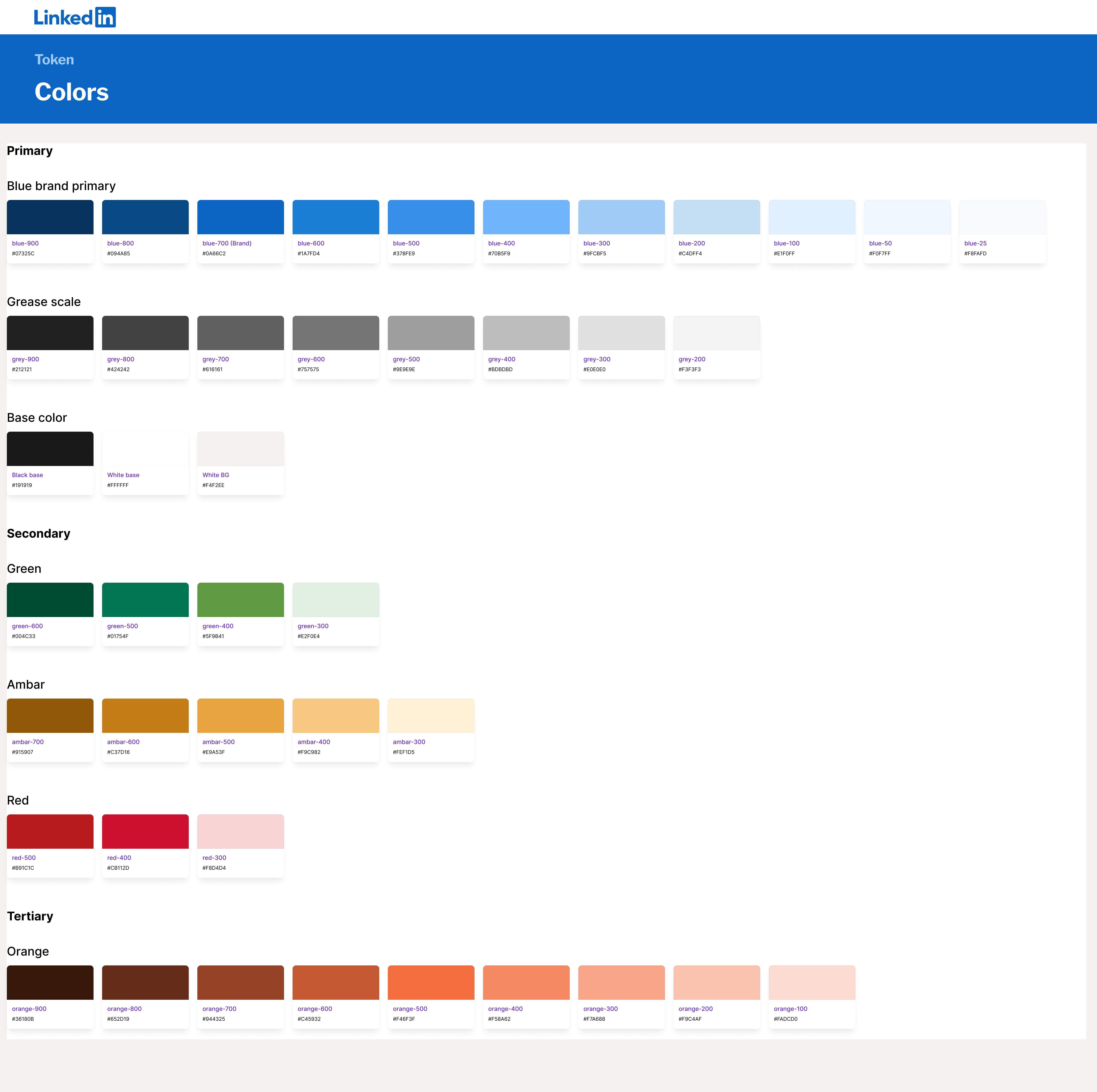Viewport: 1097px width, 1092px height.
Task: Click the Grease scale subheading
Action: tap(44, 302)
